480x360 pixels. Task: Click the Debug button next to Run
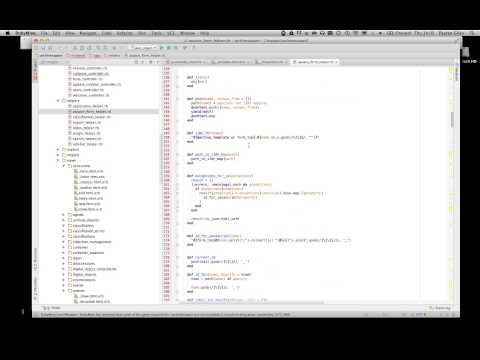tap(169, 48)
